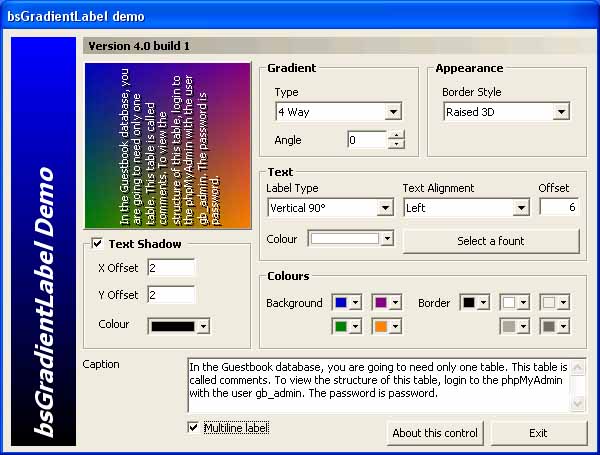Open About this control
600x455 pixels.
[x=435, y=433]
